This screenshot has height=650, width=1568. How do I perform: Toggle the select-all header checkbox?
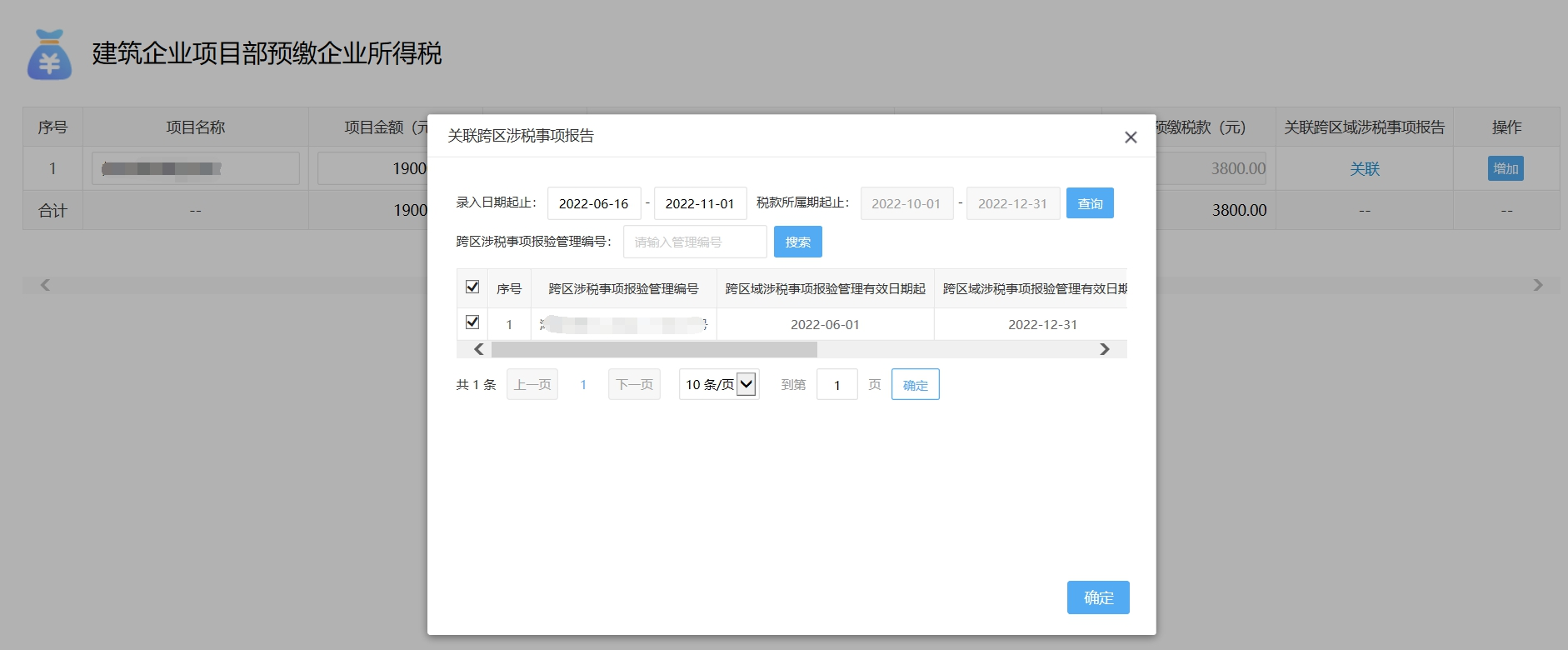[x=472, y=287]
